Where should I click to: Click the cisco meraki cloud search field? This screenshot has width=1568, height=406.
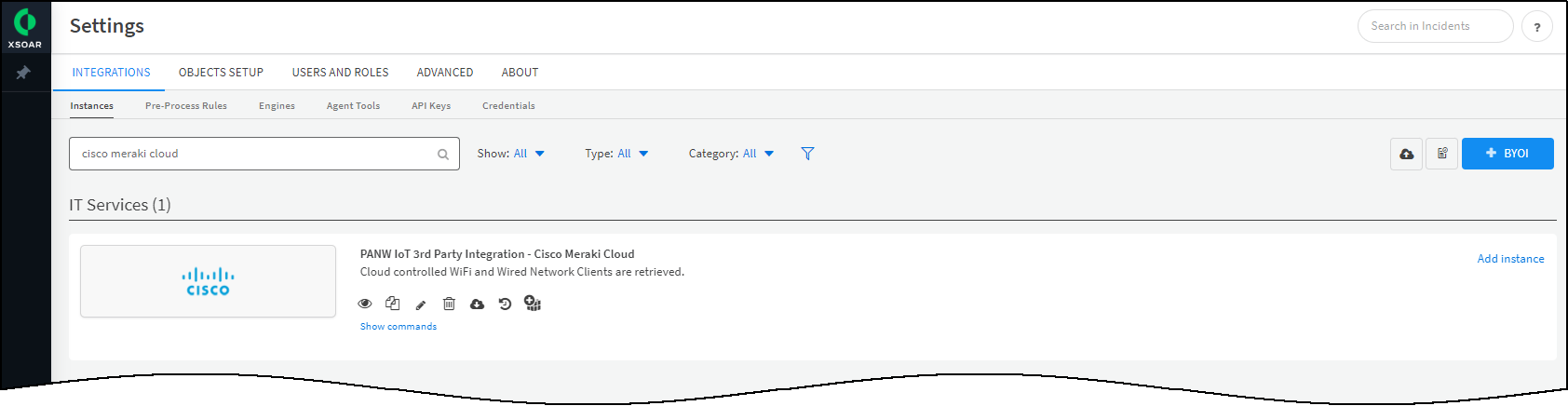pos(251,154)
